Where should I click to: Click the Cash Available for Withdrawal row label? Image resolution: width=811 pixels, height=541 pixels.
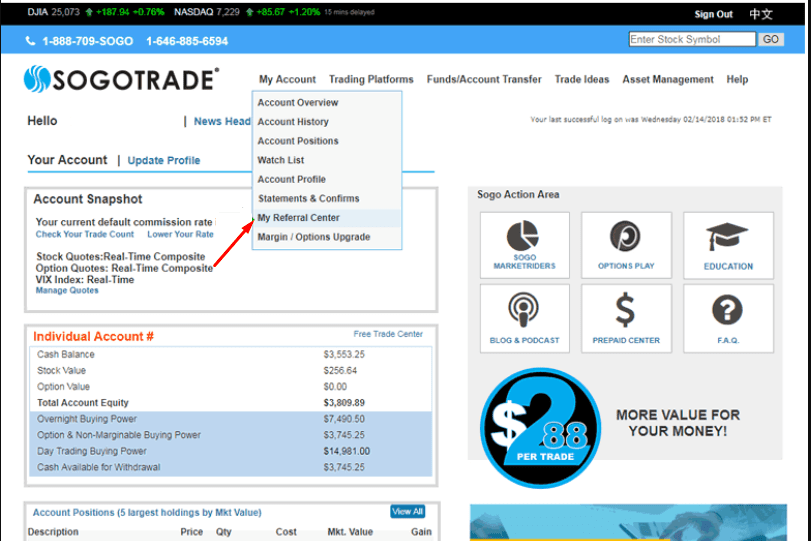(98, 467)
